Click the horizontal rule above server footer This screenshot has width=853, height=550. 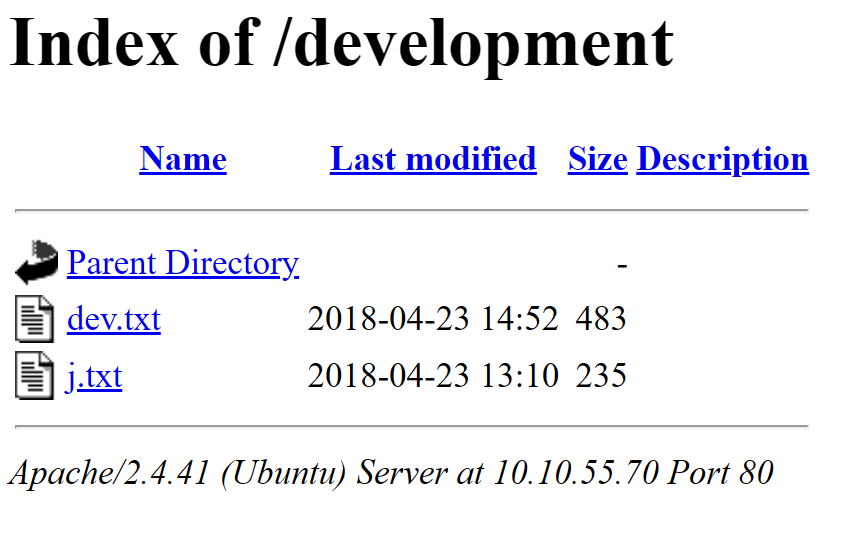411,426
